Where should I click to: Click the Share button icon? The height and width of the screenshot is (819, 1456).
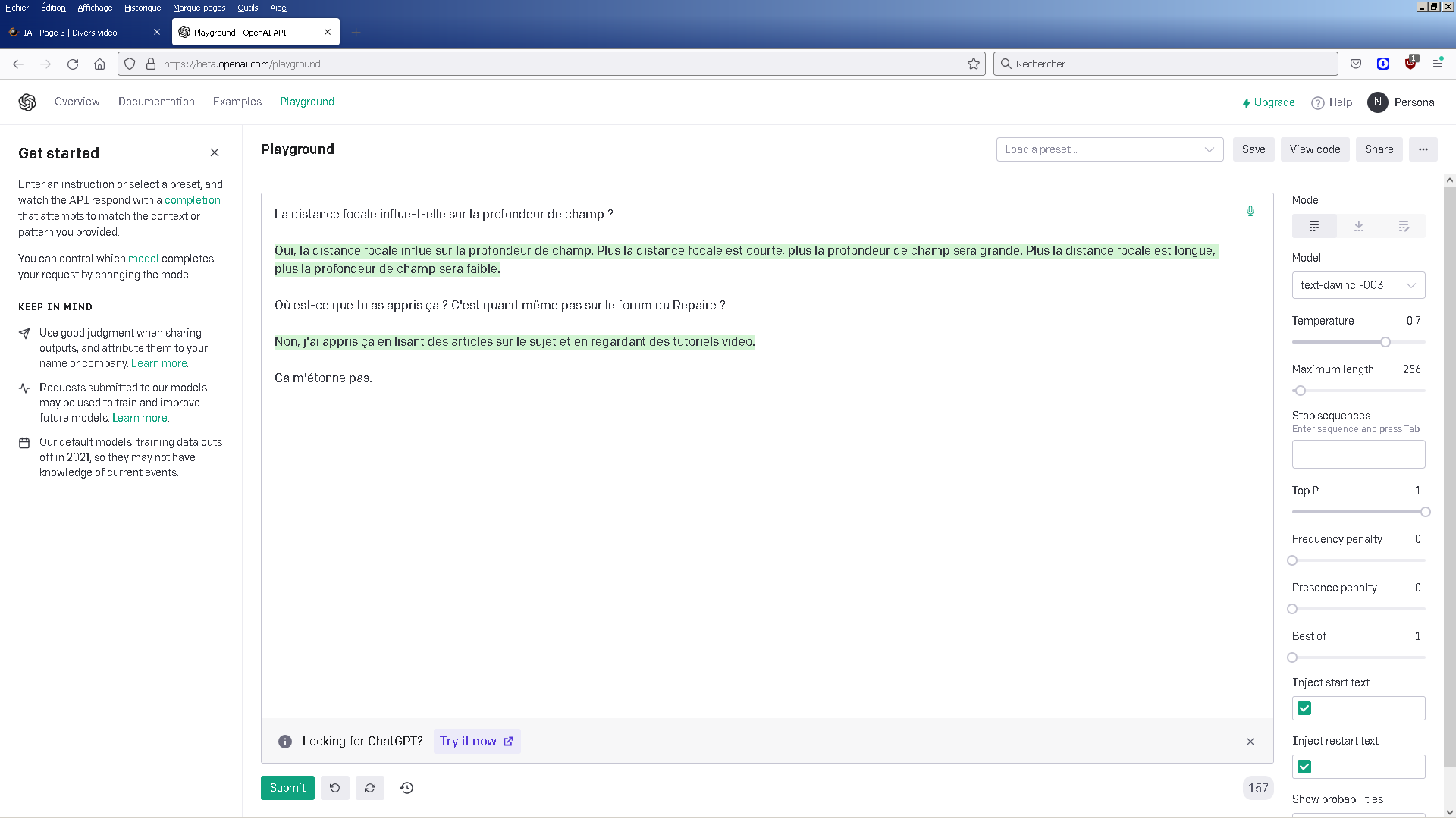tap(1379, 149)
